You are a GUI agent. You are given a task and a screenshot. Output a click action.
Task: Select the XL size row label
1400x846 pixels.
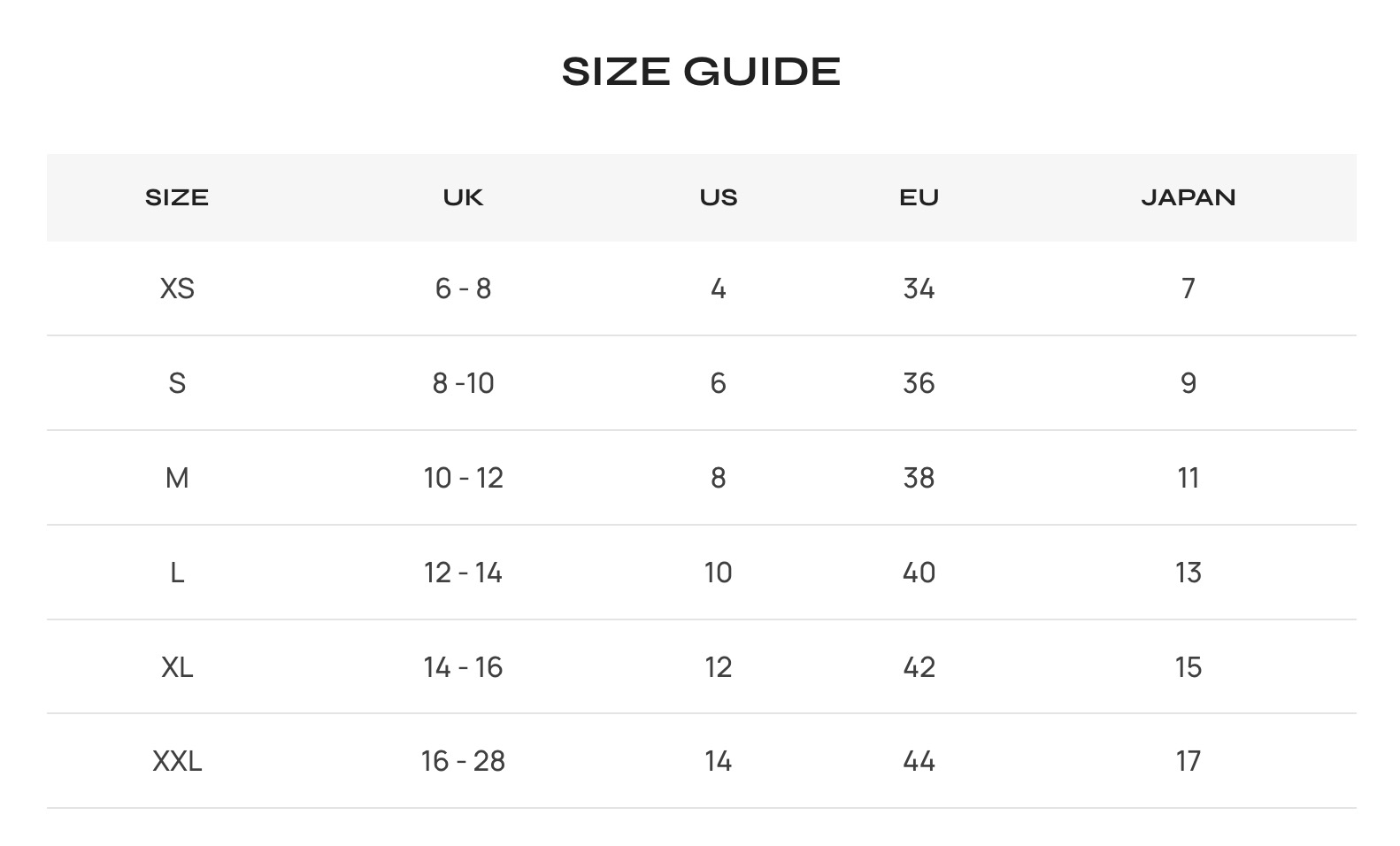(177, 667)
